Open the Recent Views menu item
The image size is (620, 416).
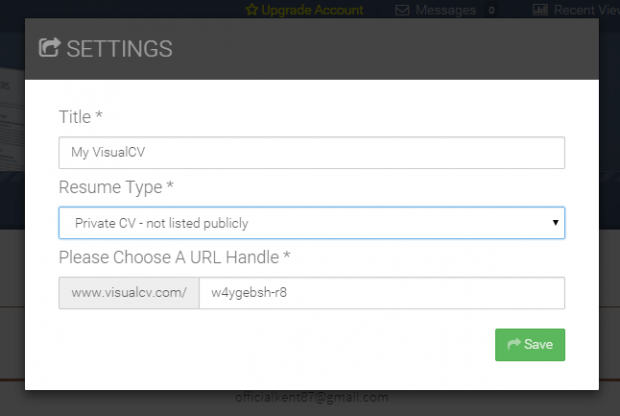coord(588,10)
